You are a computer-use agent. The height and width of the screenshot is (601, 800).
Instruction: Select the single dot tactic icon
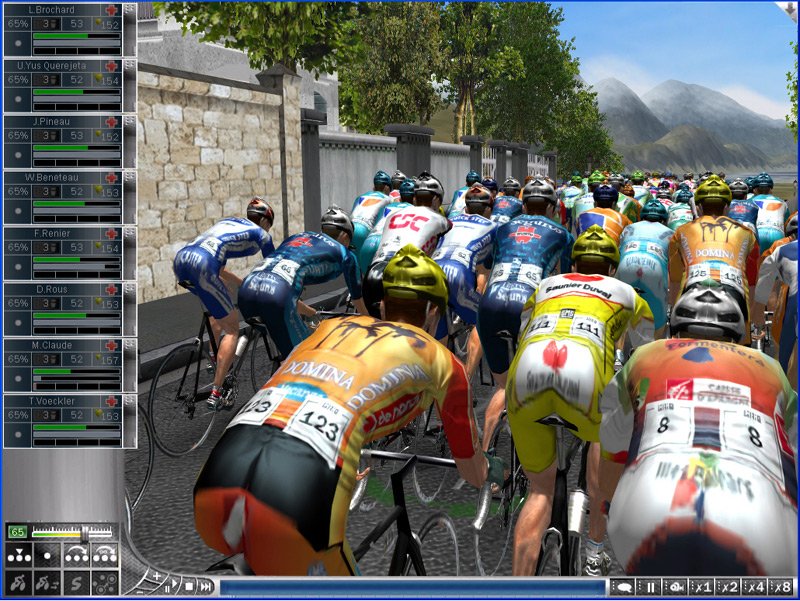(47, 555)
